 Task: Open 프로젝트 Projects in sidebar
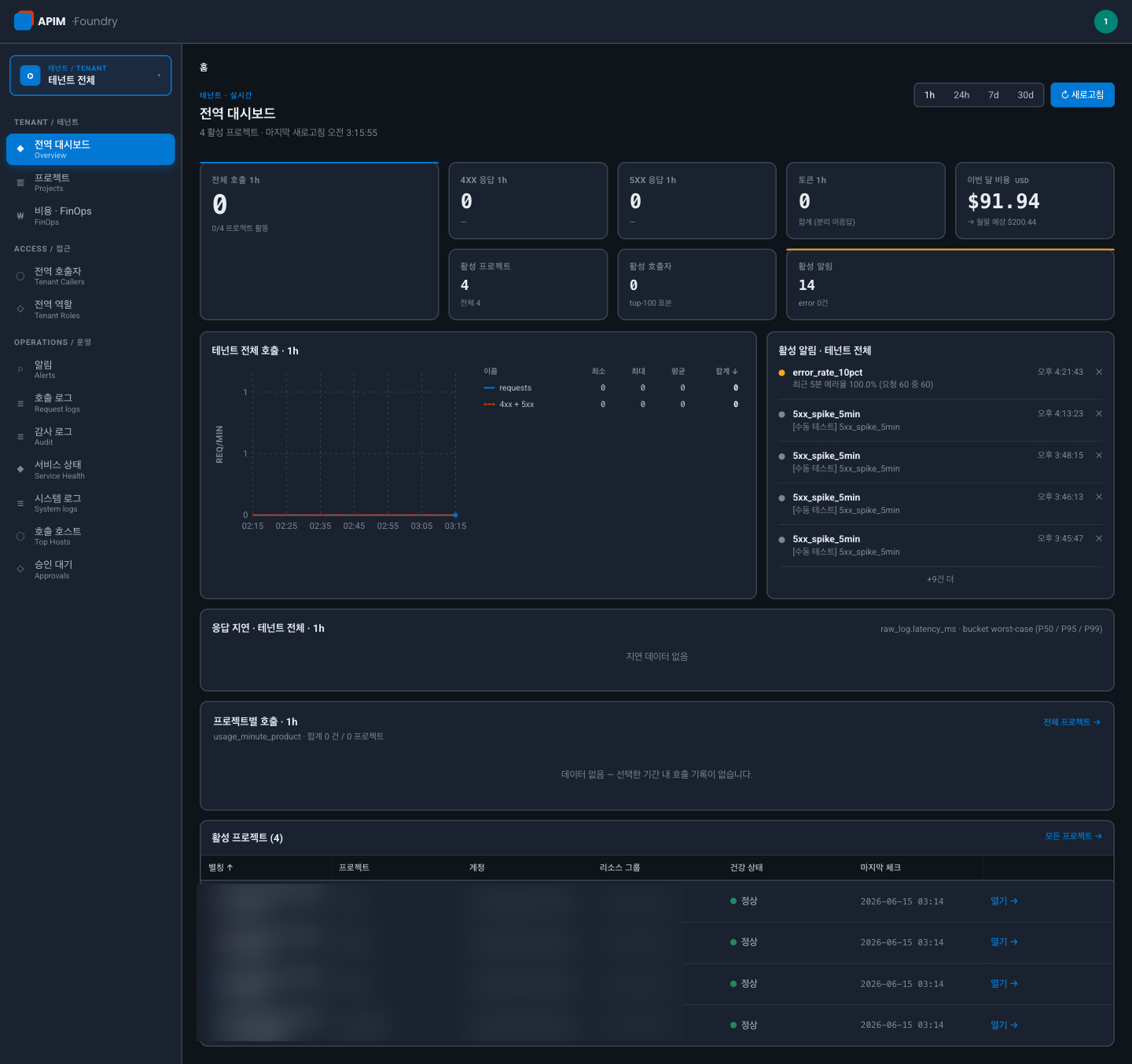(x=90, y=182)
